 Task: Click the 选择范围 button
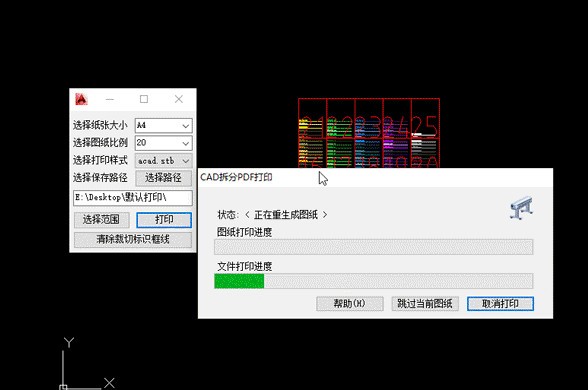(101, 220)
